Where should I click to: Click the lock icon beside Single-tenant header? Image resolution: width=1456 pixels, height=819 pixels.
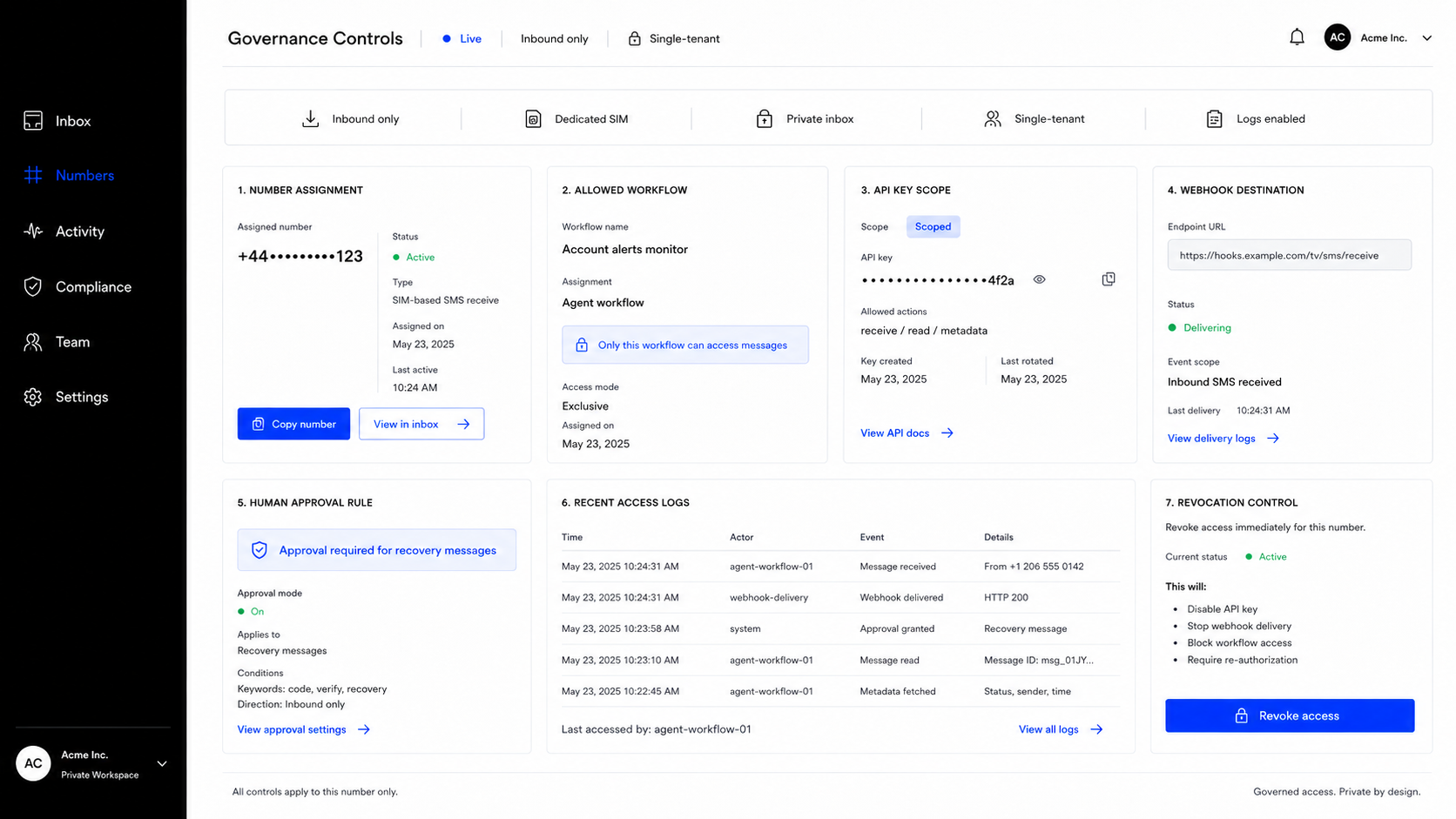pyautogui.click(x=634, y=38)
